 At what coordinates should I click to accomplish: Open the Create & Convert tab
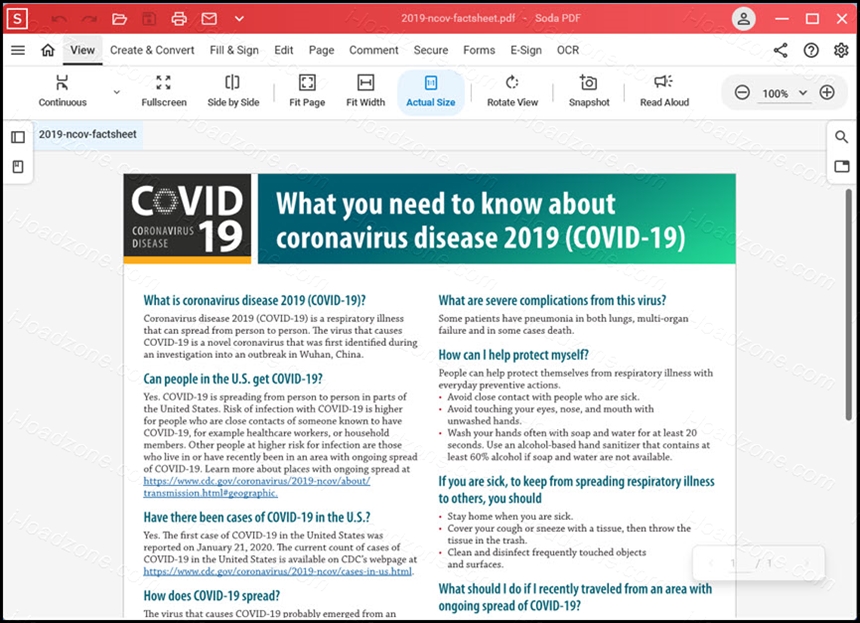[x=152, y=50]
